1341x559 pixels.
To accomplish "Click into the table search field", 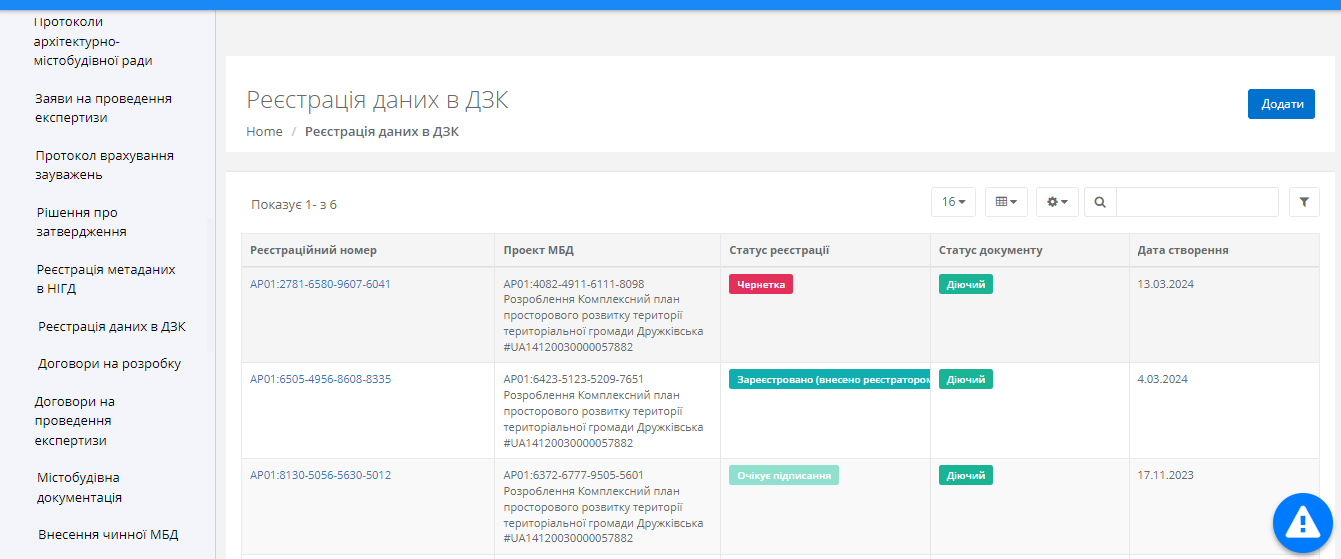I will pyautogui.click(x=1197, y=202).
